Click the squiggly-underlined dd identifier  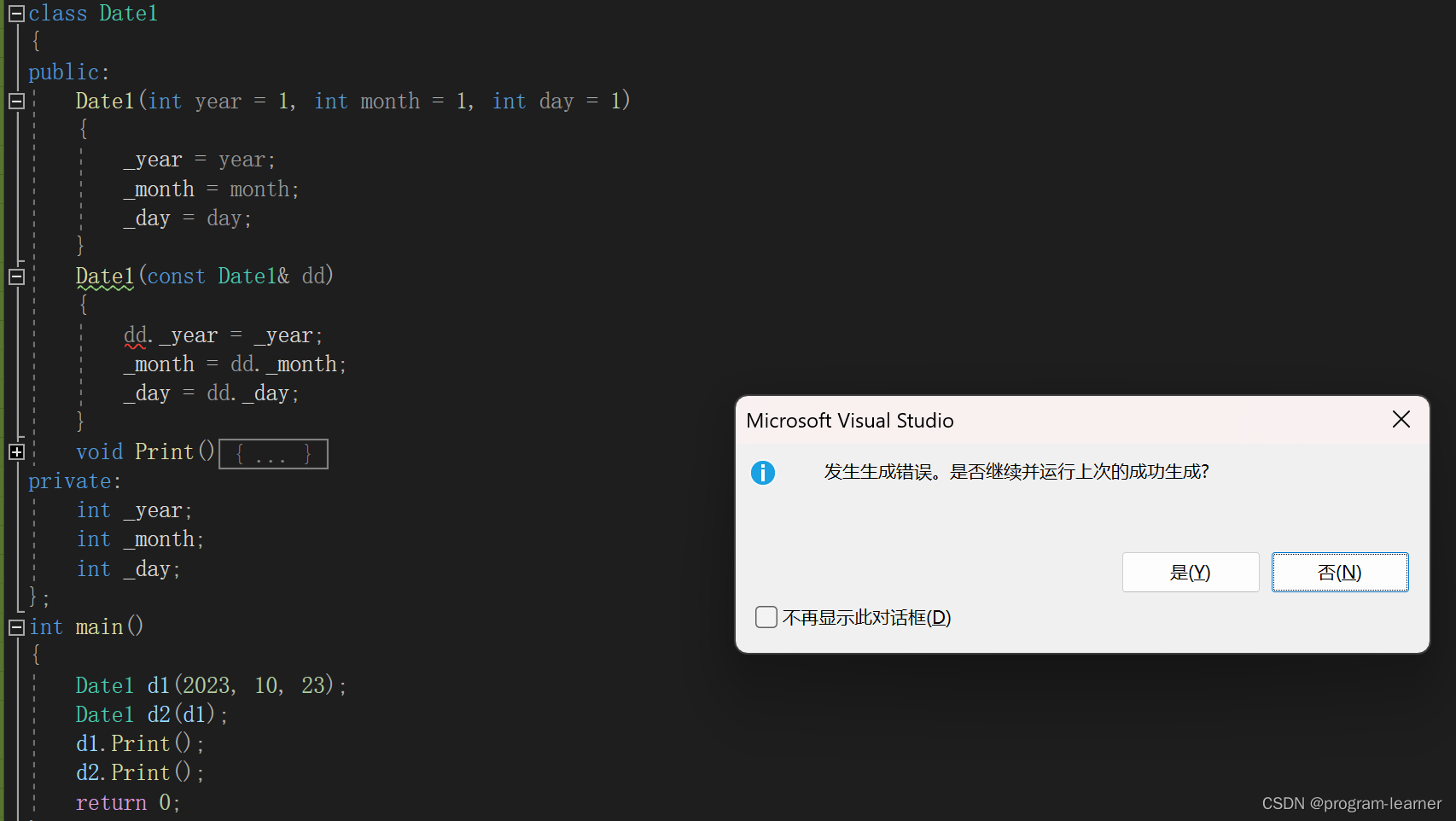tap(135, 335)
